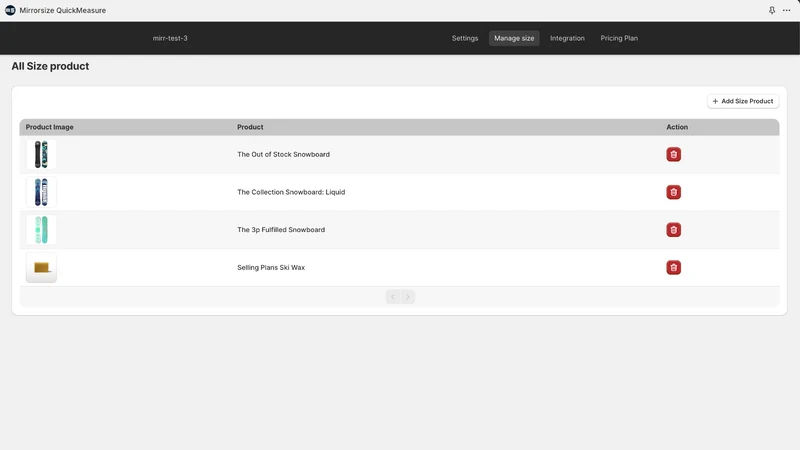Viewport: 800px width, 450px height.
Task: Delete The 3p Fulfilled Snowboard row
Action: 673,230
